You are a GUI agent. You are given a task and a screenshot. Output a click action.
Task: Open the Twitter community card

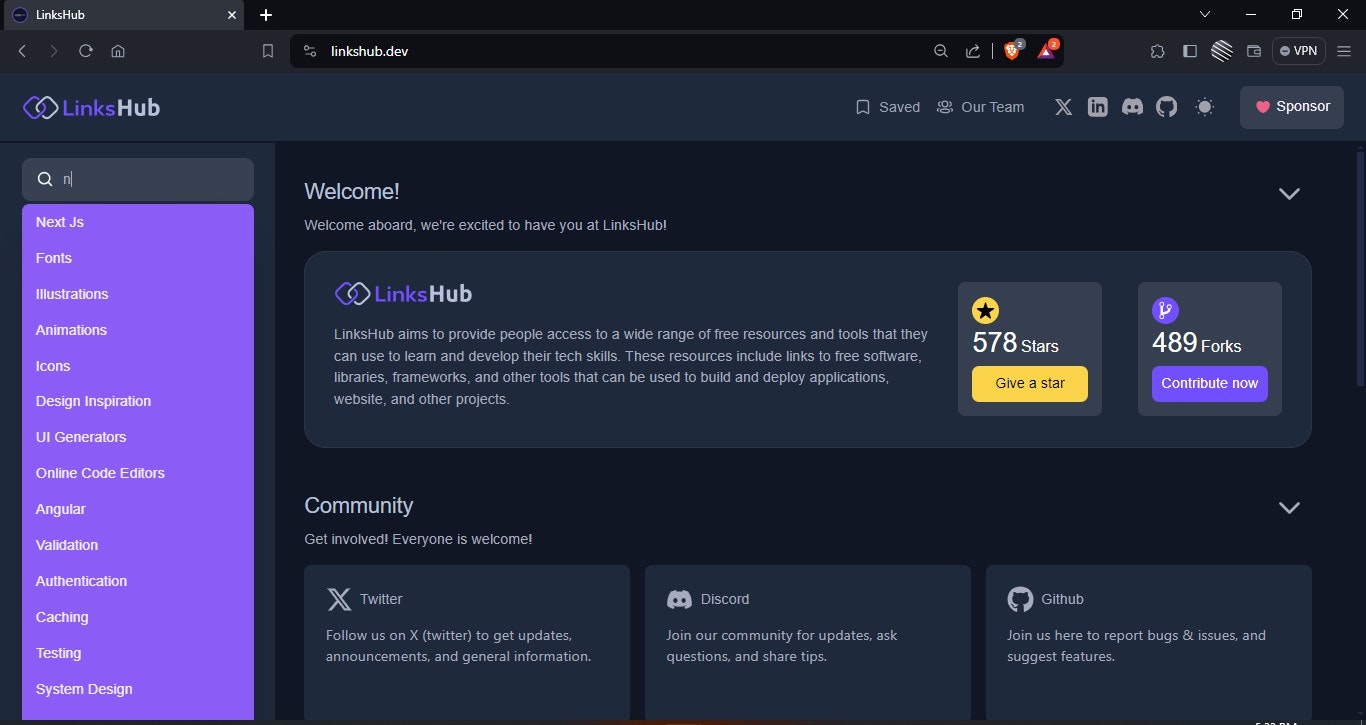467,643
